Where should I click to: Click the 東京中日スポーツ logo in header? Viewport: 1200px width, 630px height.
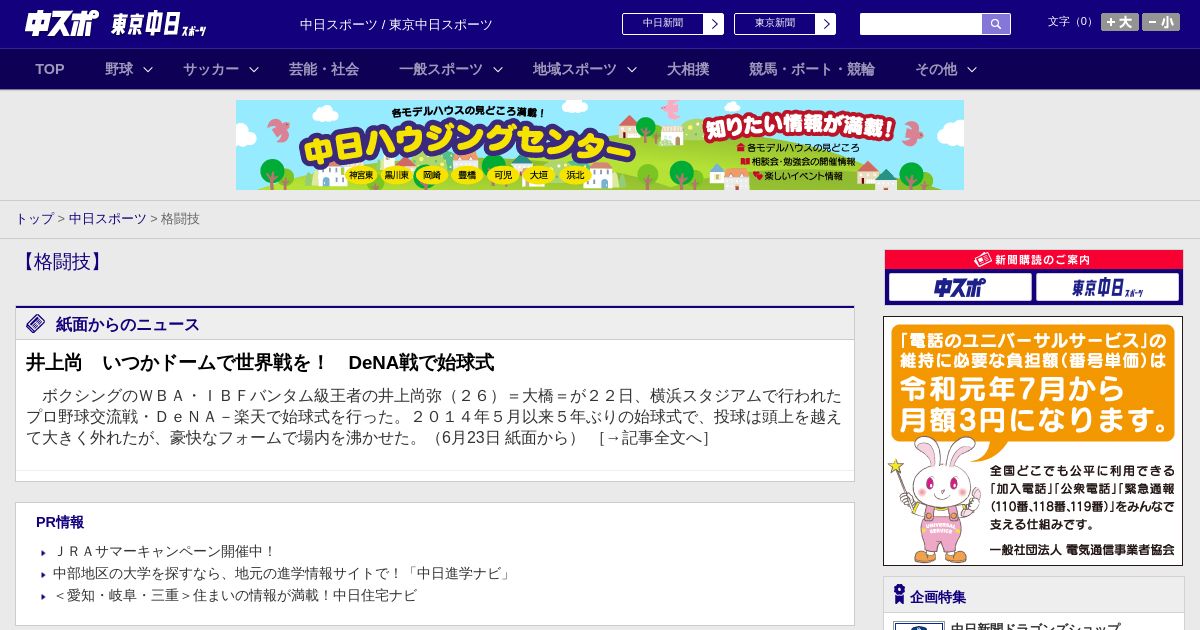(x=159, y=25)
